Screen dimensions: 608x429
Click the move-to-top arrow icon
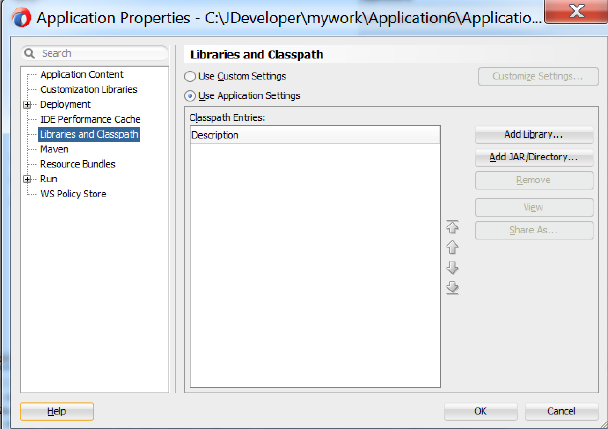point(452,227)
